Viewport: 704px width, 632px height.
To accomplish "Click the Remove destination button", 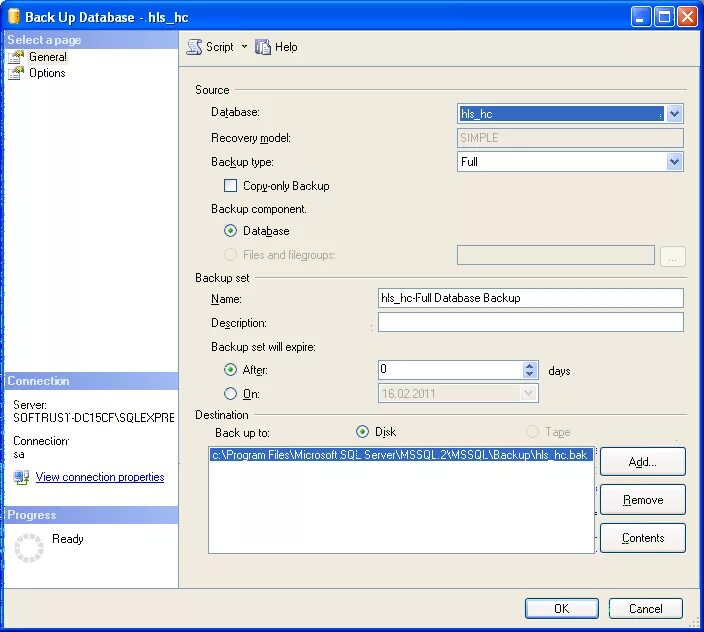I will [x=642, y=500].
